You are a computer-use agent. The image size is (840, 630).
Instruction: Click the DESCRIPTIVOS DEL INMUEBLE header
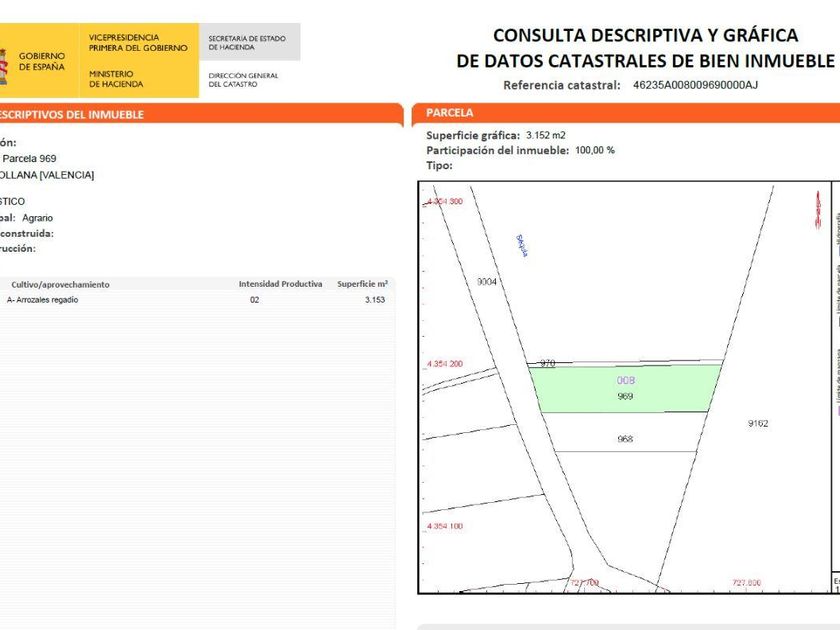(x=72, y=114)
